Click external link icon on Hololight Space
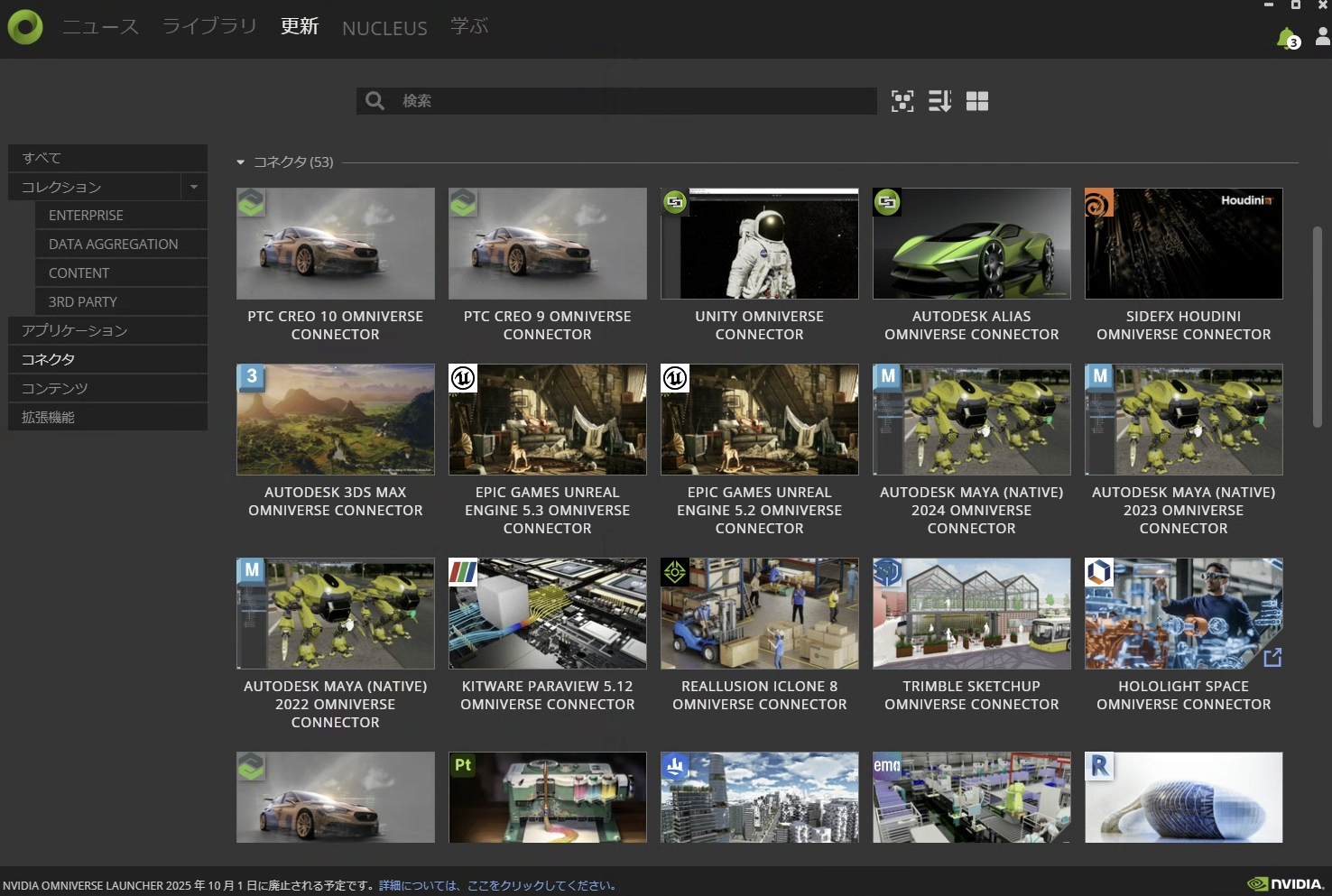Image resolution: width=1332 pixels, height=896 pixels. click(1272, 658)
